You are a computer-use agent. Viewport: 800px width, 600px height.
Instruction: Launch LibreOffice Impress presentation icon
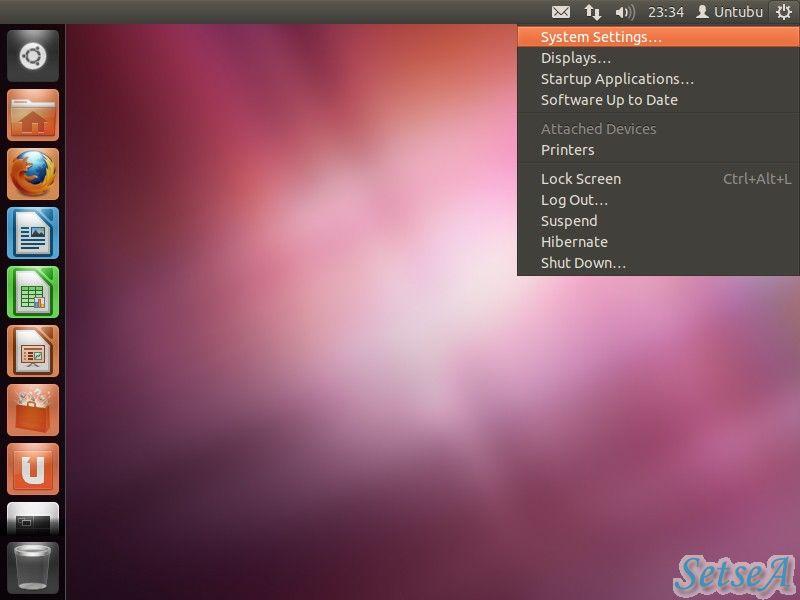coord(33,351)
